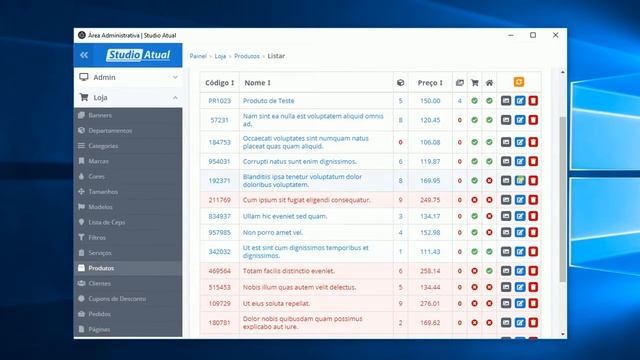This screenshot has height=360, width=640.
Task: Edit product with code 180781
Action: (x=520, y=322)
